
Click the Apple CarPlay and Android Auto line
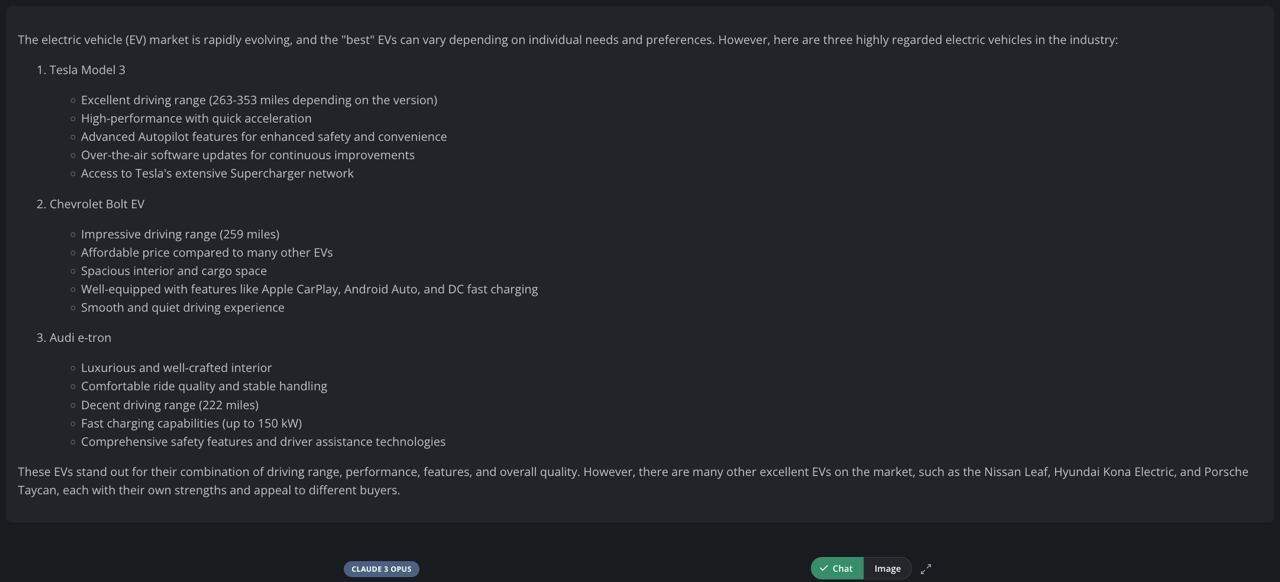309,289
